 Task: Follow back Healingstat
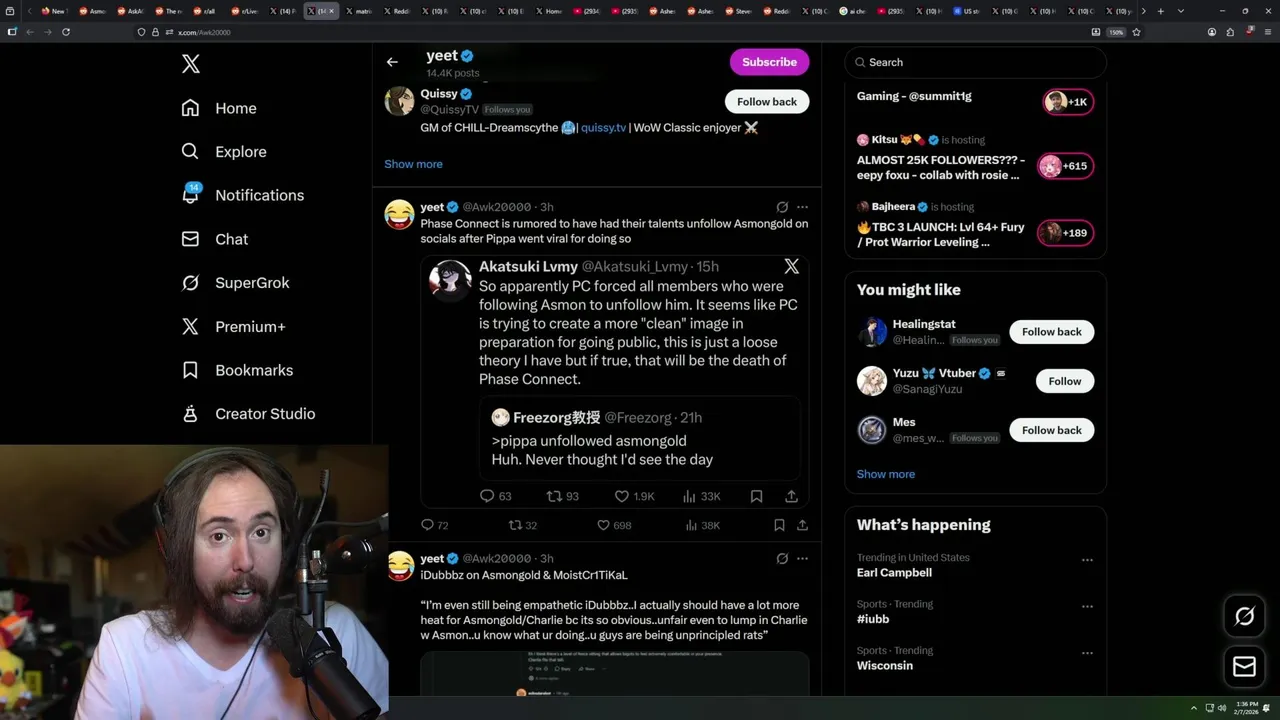coord(1051,332)
